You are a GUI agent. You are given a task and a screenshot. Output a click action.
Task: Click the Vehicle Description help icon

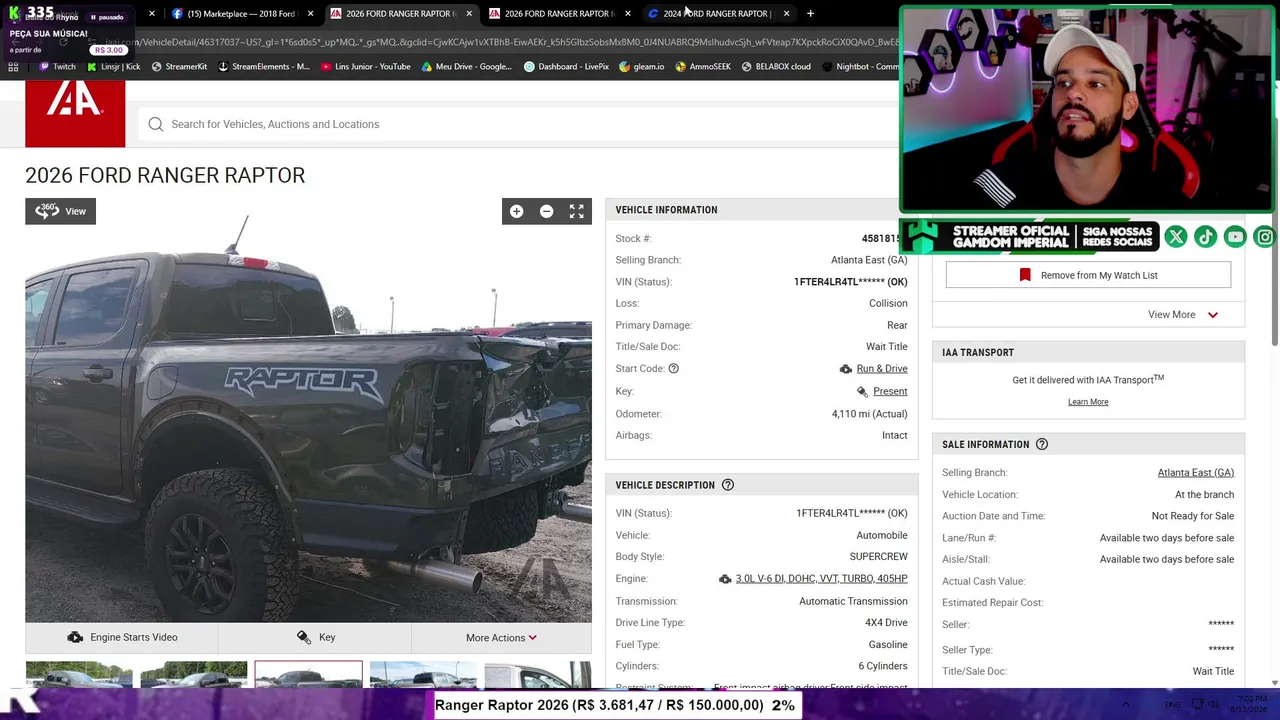click(x=728, y=485)
